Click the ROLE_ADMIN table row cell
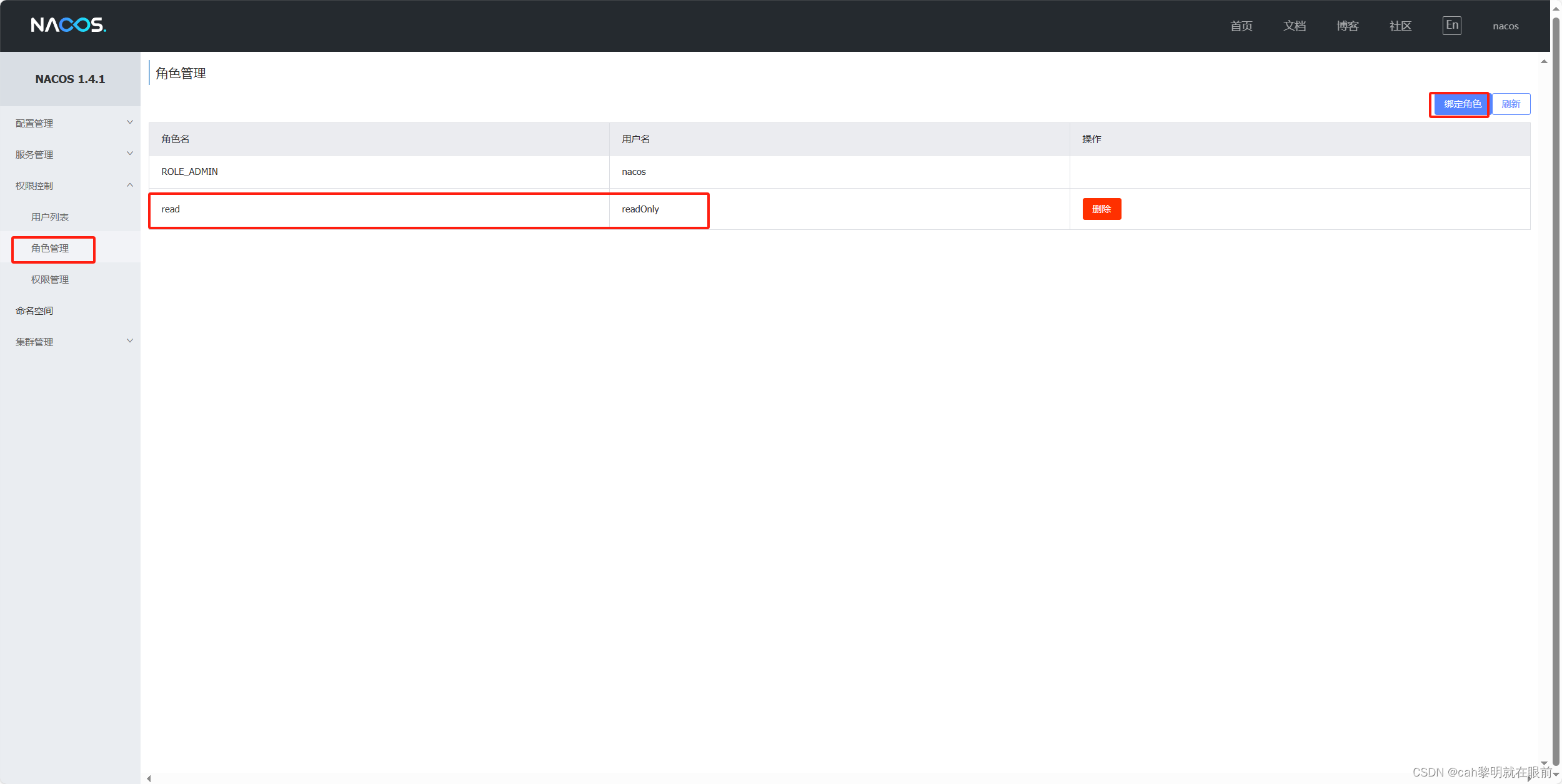 190,172
